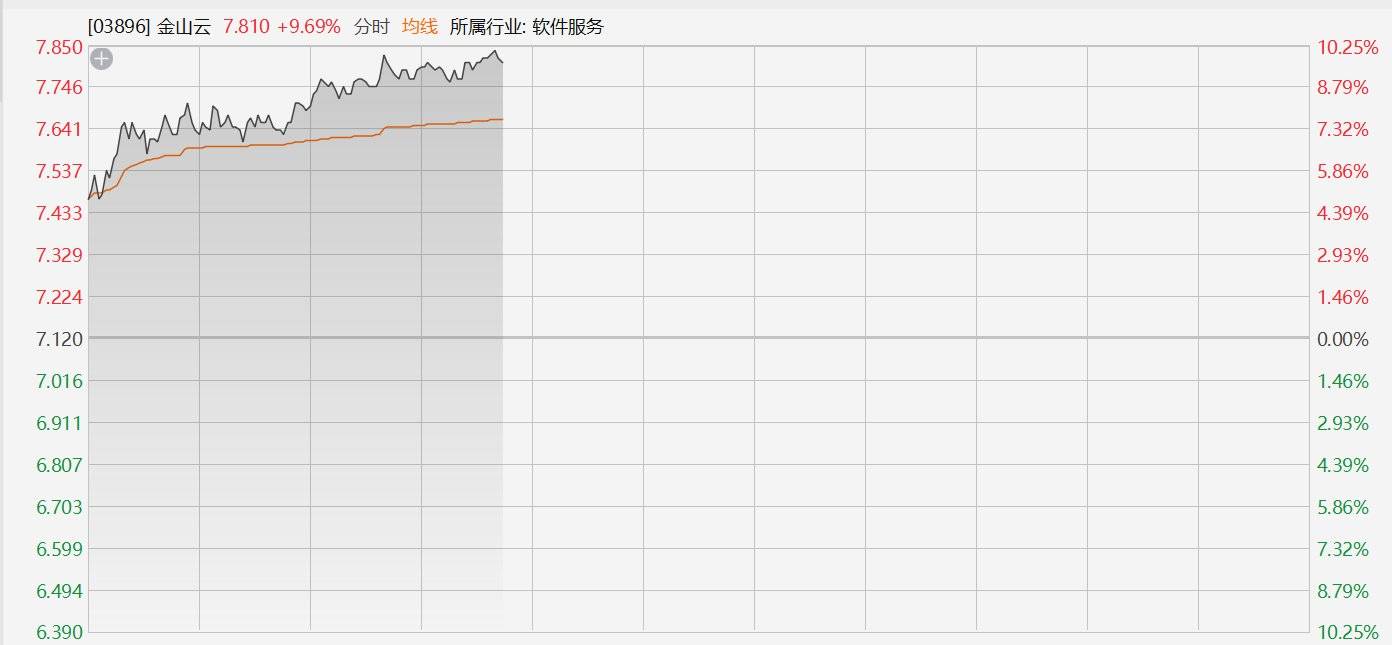Click the latest point of black price line

(502, 62)
